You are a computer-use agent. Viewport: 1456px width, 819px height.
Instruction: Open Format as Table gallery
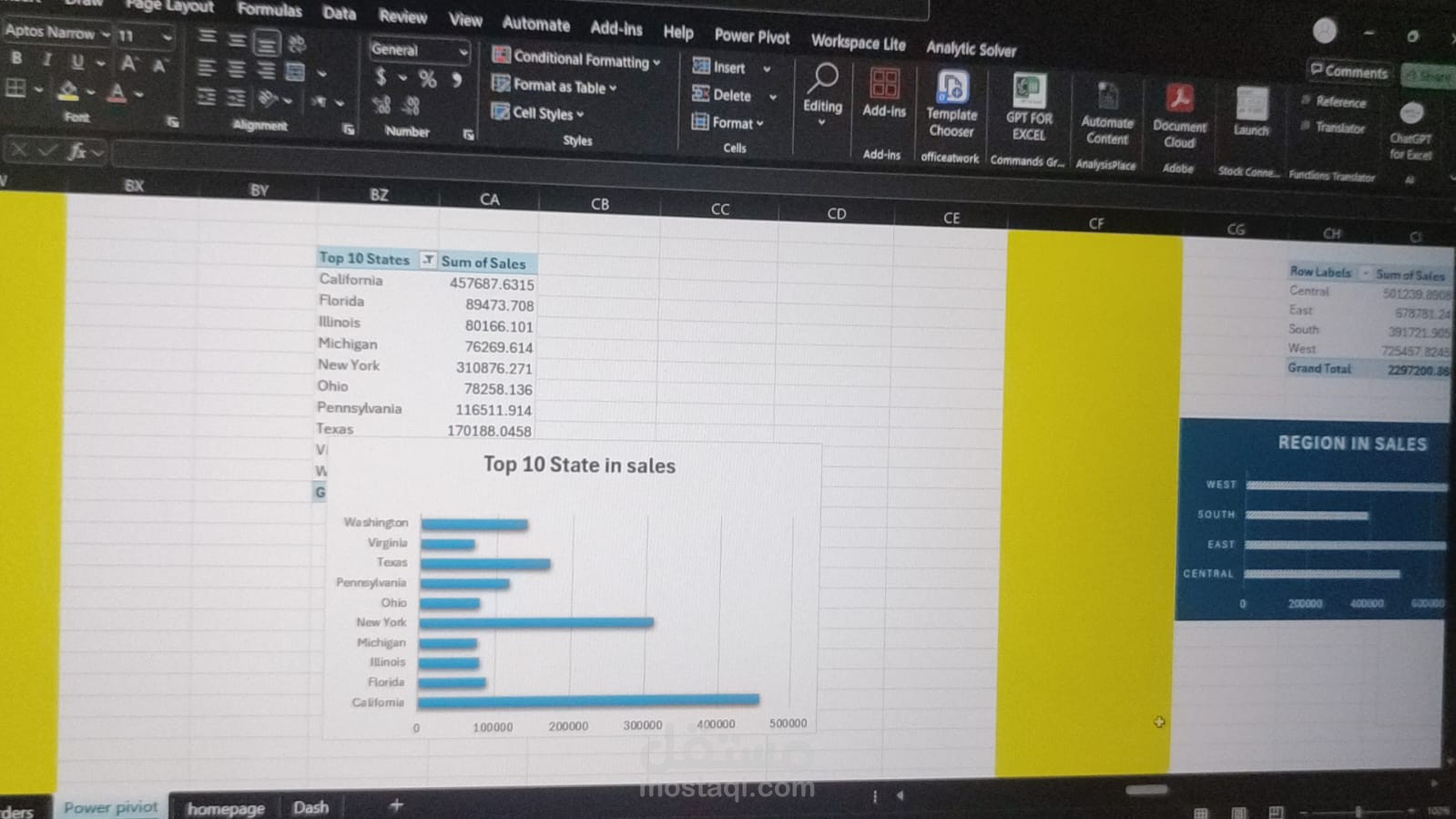pos(555,87)
